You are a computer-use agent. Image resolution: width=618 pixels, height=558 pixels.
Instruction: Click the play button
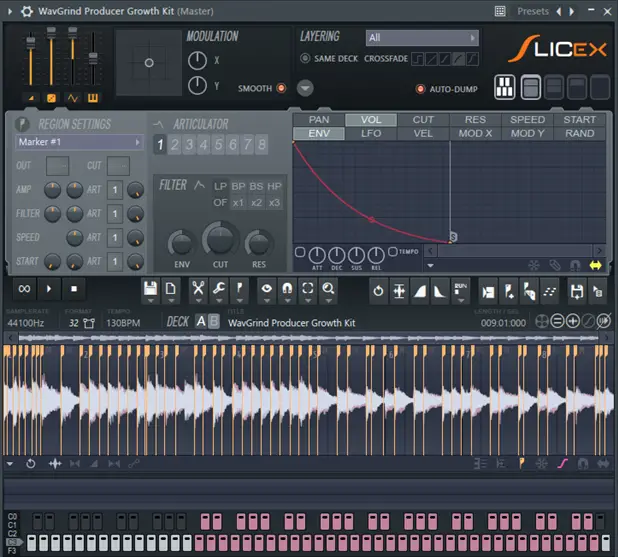(49, 289)
